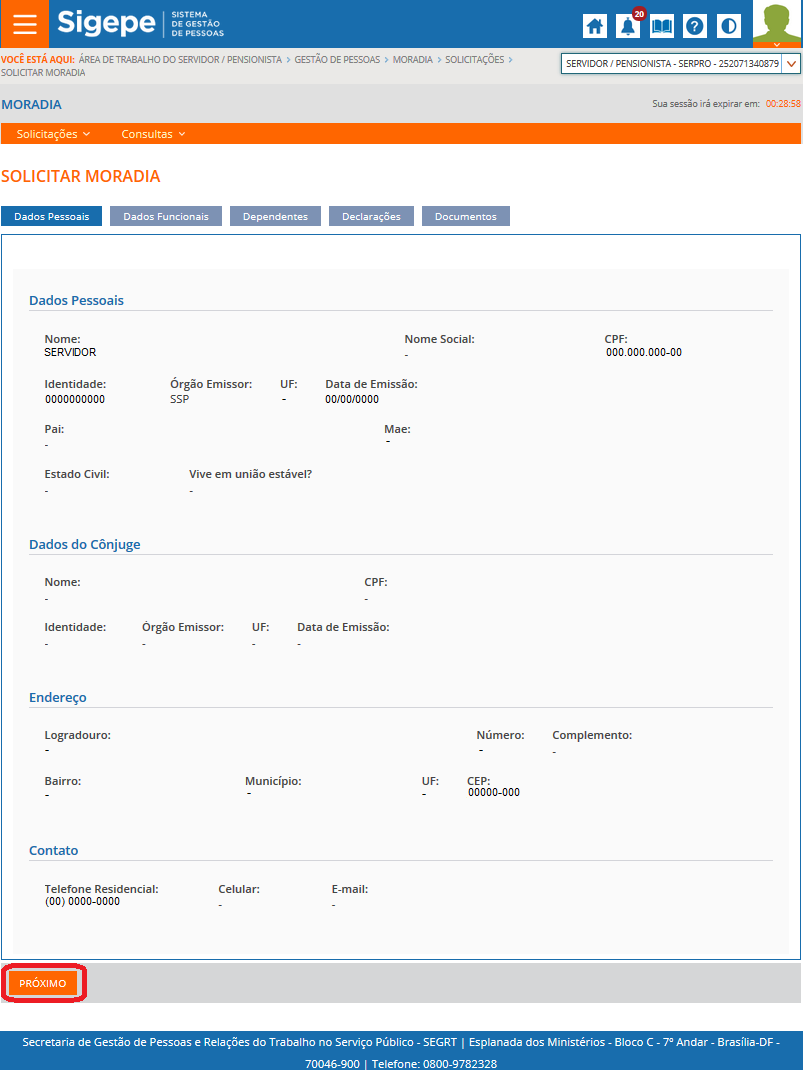Image resolution: width=803 pixels, height=1070 pixels.
Task: Expand the Consultas menu
Action: pos(153,134)
